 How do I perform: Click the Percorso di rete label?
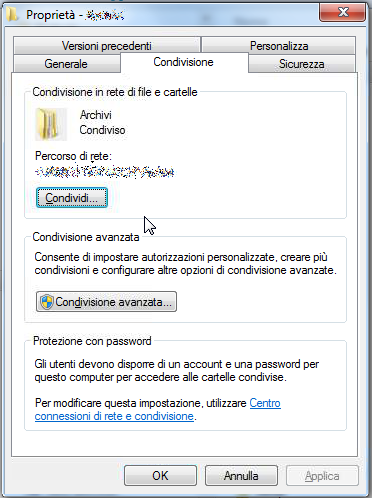coord(73,156)
